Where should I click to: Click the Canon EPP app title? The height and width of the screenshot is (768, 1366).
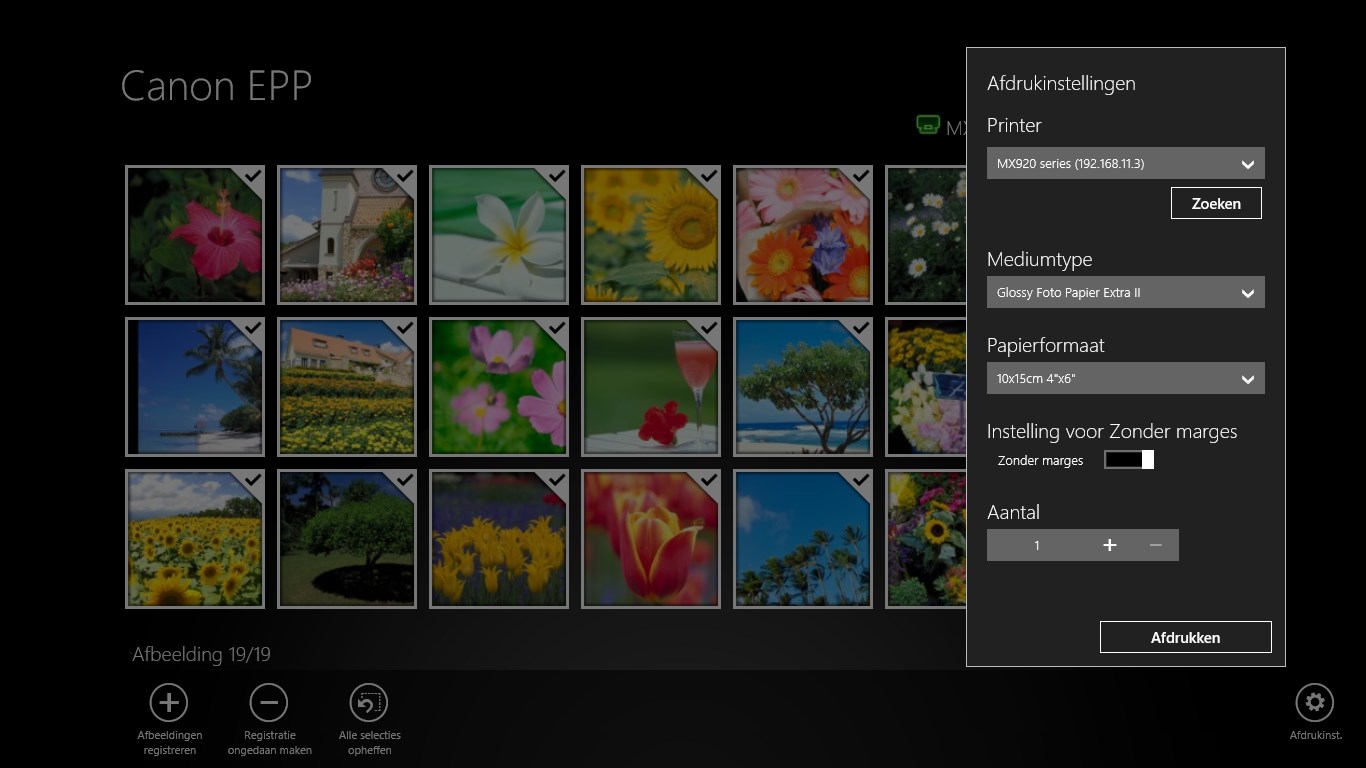coord(216,86)
